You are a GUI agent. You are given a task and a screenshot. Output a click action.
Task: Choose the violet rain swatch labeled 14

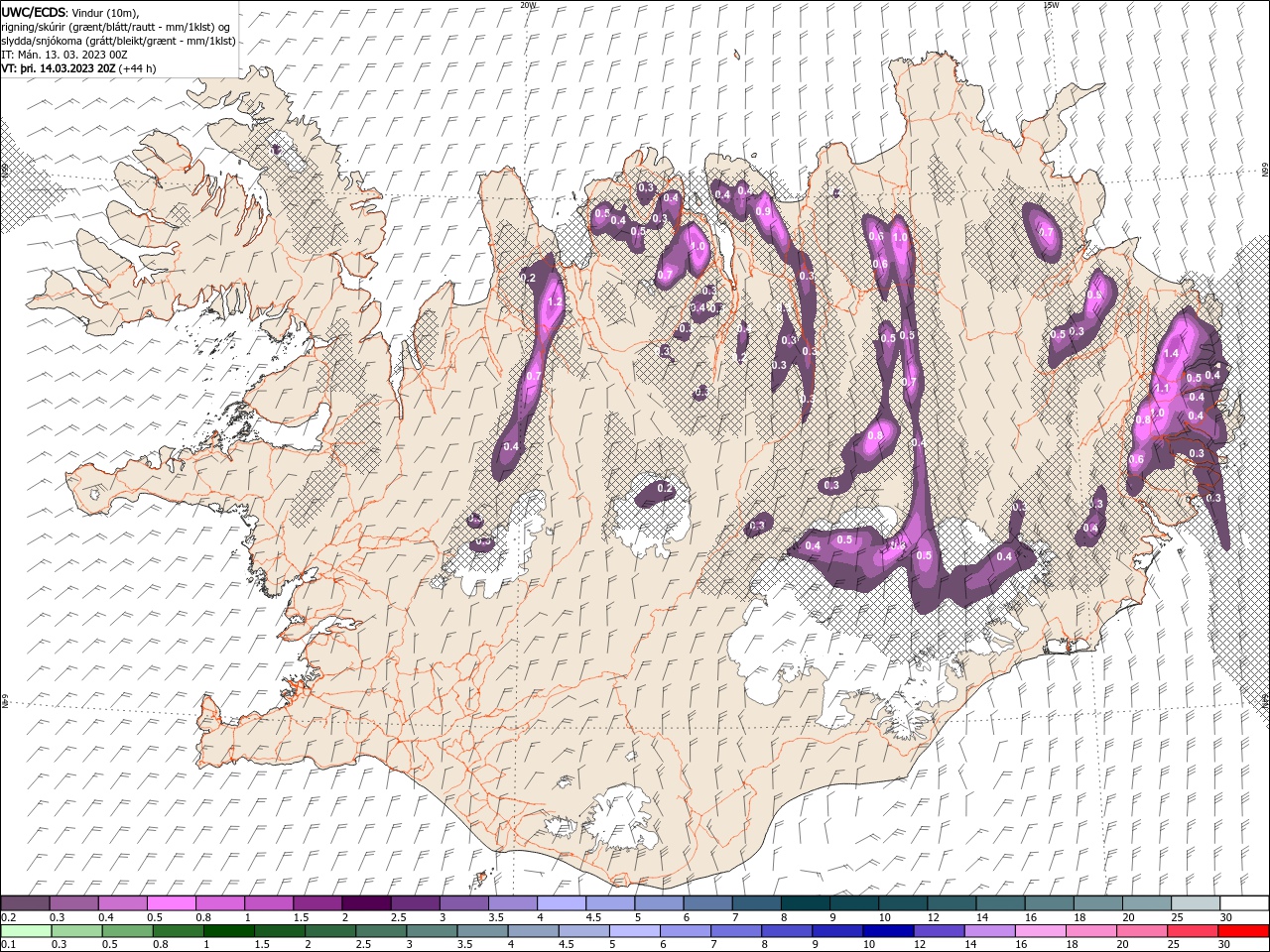coord(988,931)
